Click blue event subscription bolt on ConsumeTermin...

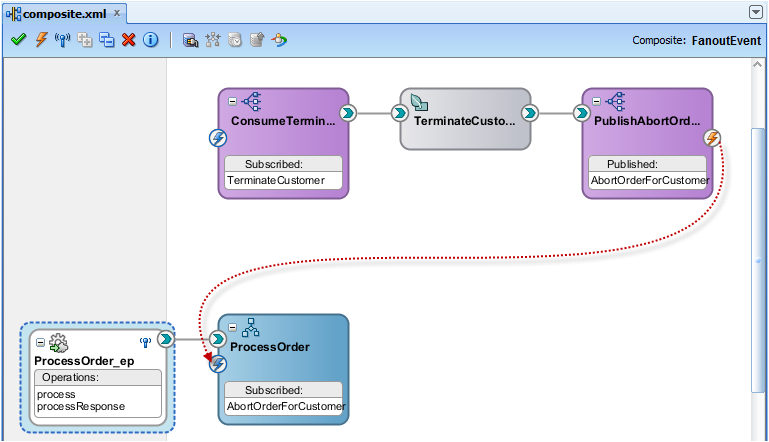click(218, 138)
